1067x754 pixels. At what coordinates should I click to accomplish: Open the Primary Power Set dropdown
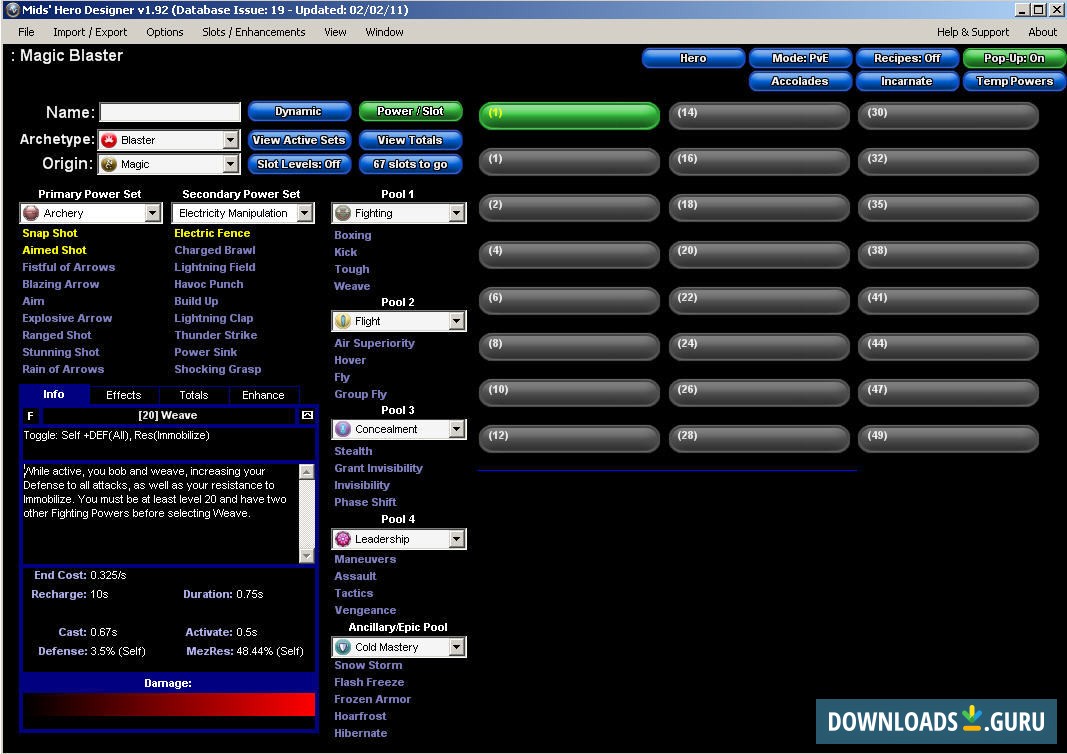tap(153, 214)
